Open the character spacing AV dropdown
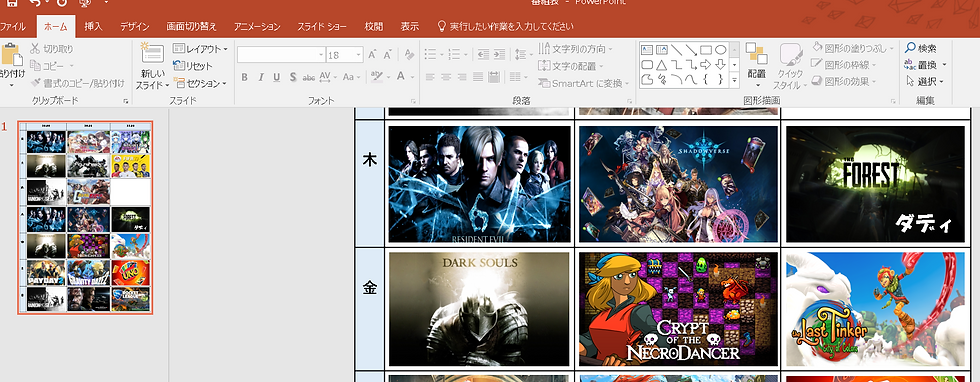Screen dimensions: 980x382 [x=328, y=77]
